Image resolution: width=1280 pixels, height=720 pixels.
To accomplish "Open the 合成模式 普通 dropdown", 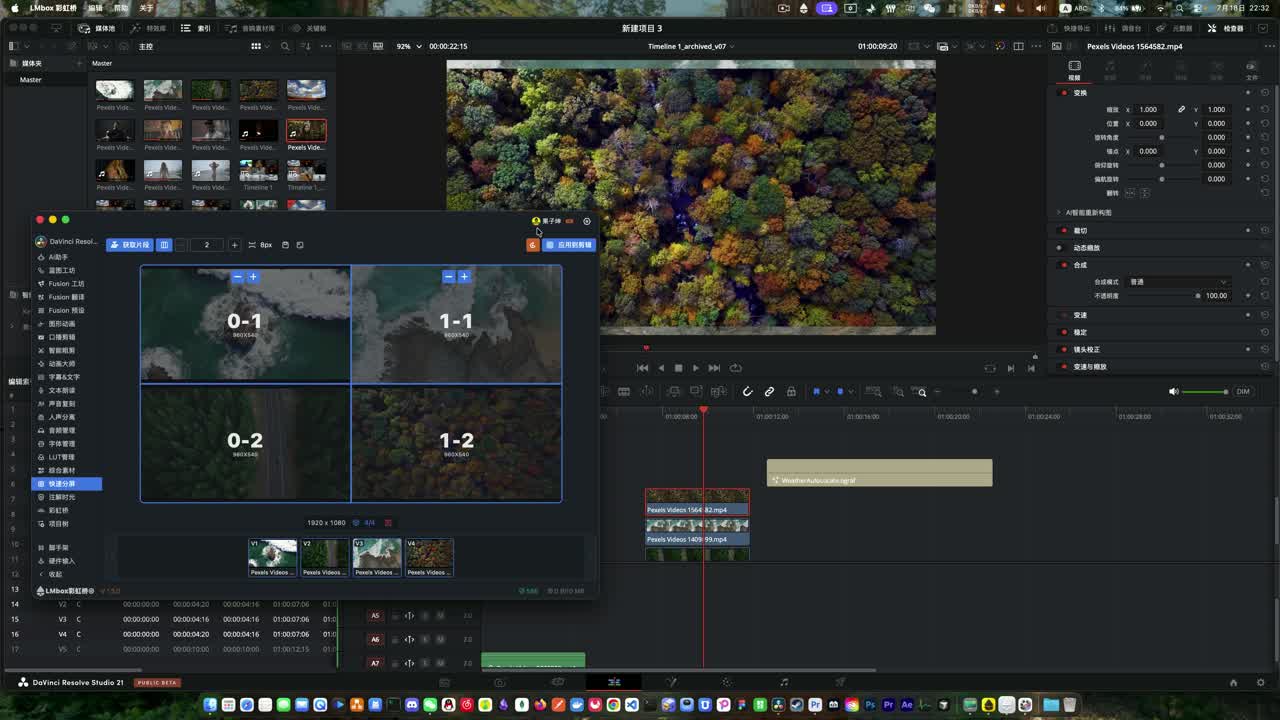I will 1177,282.
